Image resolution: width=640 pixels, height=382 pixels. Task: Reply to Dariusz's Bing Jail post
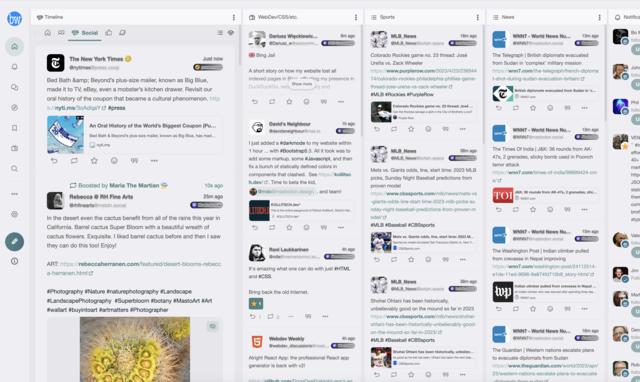255,101
